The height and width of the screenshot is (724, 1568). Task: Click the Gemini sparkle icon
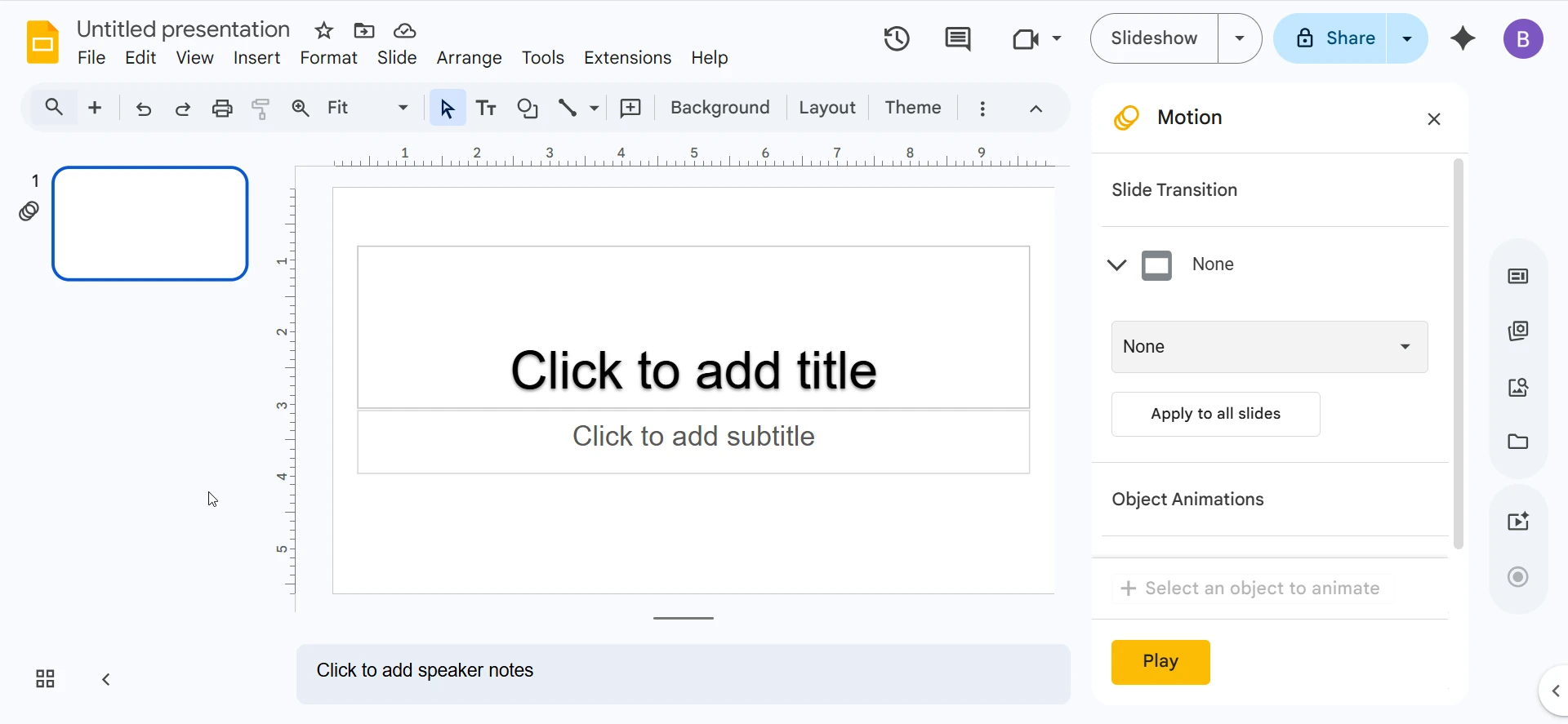[1463, 38]
